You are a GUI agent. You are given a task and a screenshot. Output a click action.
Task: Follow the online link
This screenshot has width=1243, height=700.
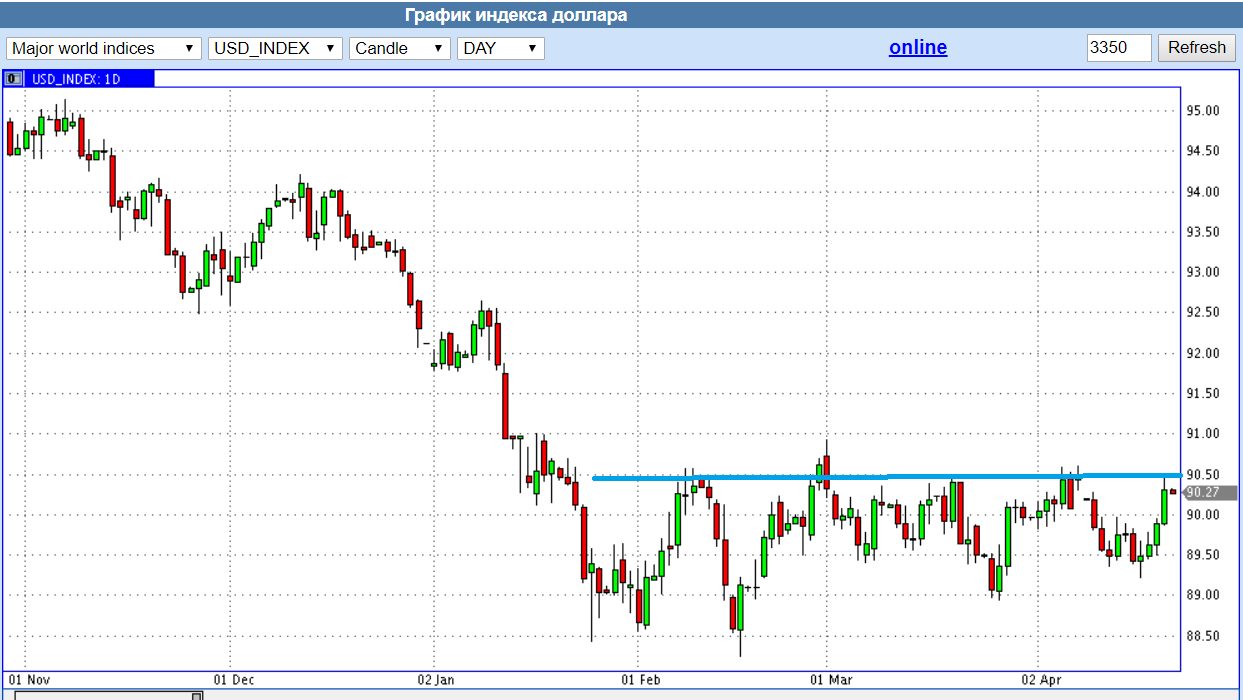coord(917,47)
